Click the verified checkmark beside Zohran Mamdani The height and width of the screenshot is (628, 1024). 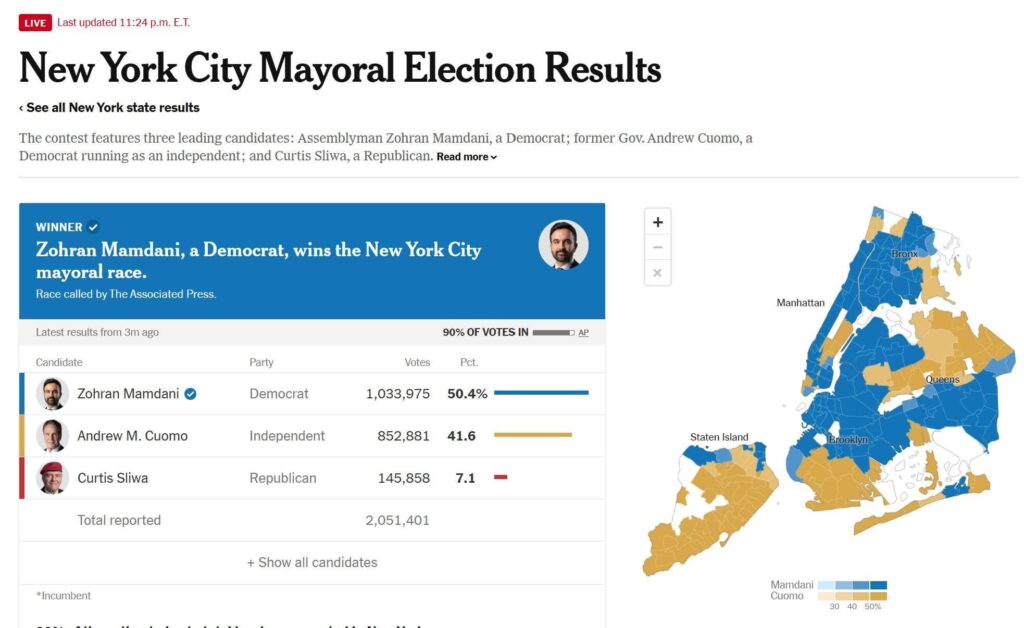191,394
